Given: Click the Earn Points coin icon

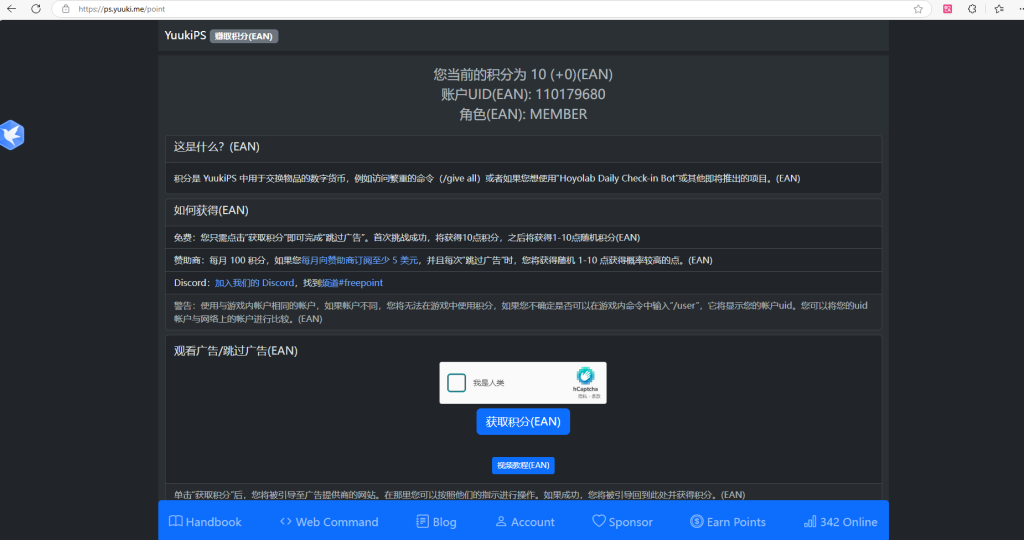Looking at the screenshot, I should 697,521.
